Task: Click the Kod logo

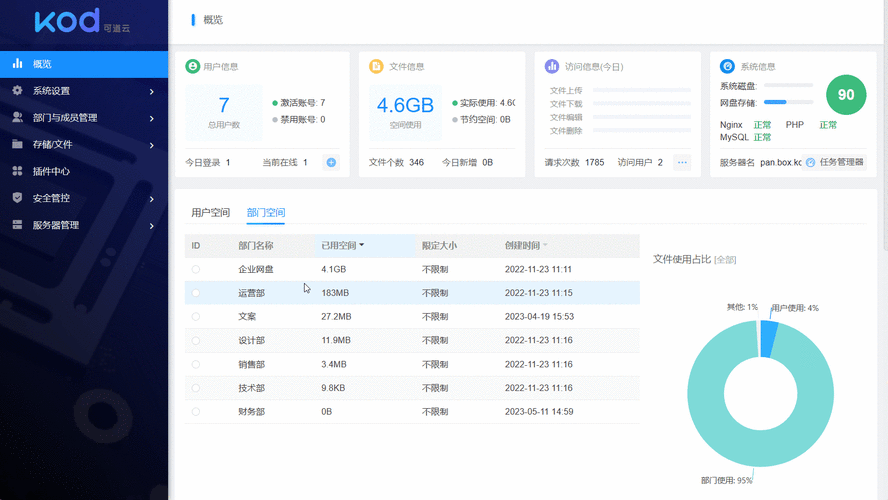Action: coord(82,20)
